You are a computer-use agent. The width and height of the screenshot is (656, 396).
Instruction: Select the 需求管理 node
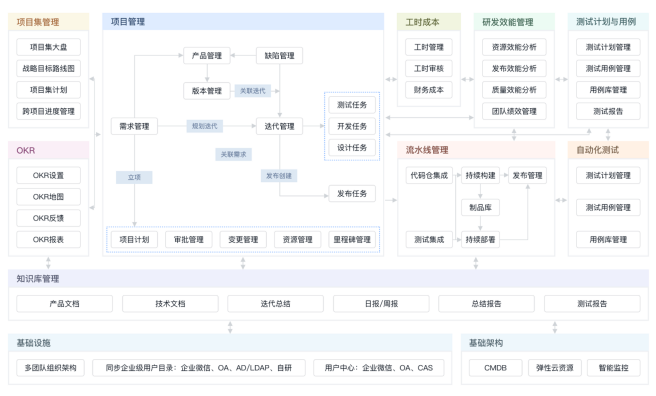coord(134,126)
